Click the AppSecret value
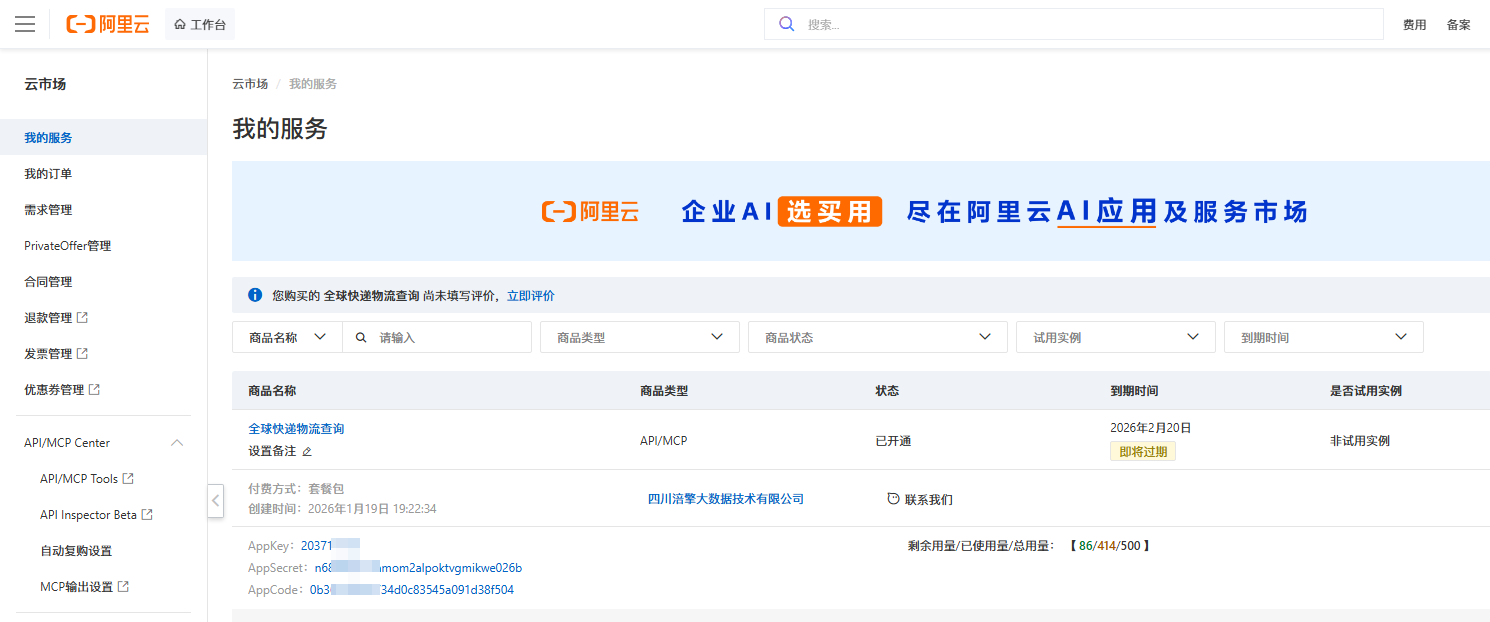Viewport: 1490px width, 622px height. tap(418, 568)
